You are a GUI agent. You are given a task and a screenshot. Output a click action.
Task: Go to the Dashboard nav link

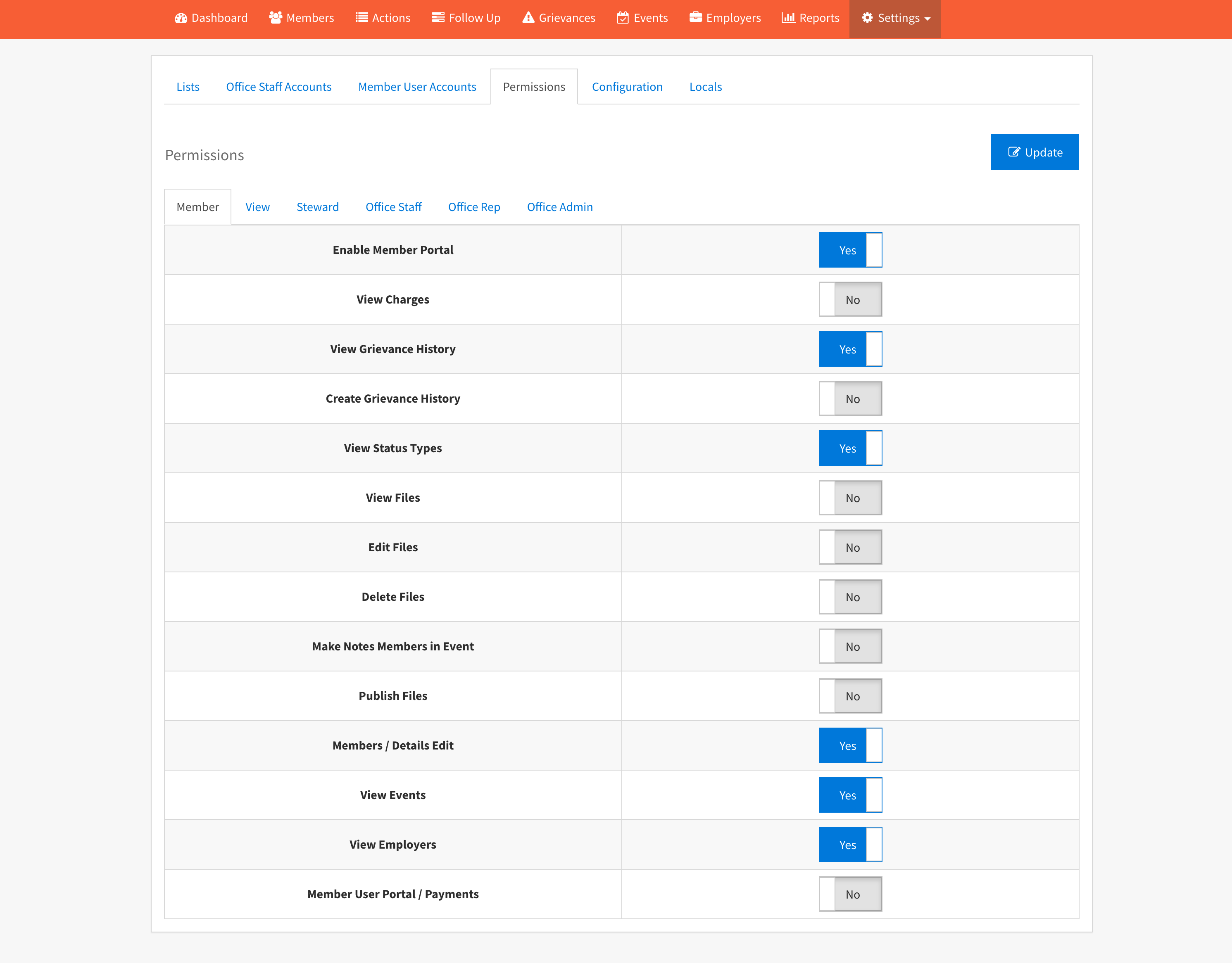point(211,18)
